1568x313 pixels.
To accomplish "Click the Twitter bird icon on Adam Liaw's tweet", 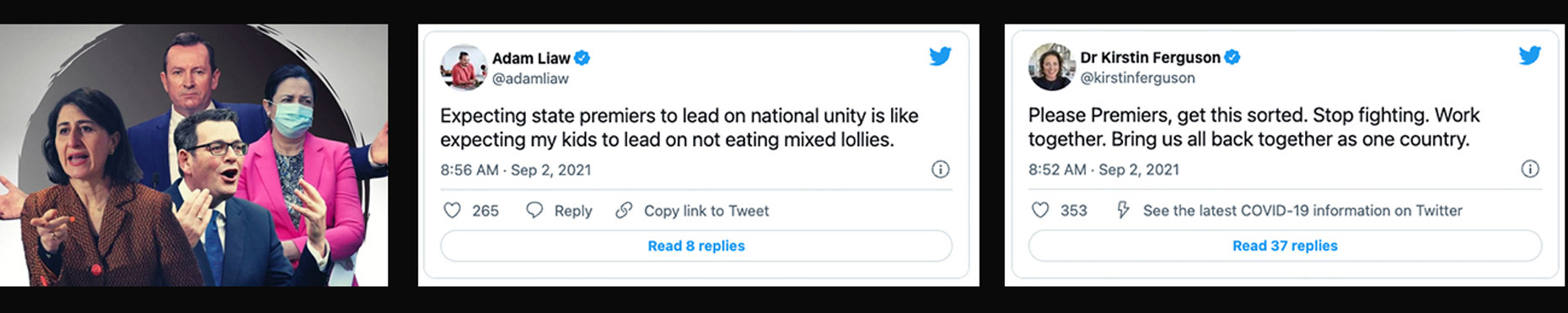I will [x=940, y=57].
